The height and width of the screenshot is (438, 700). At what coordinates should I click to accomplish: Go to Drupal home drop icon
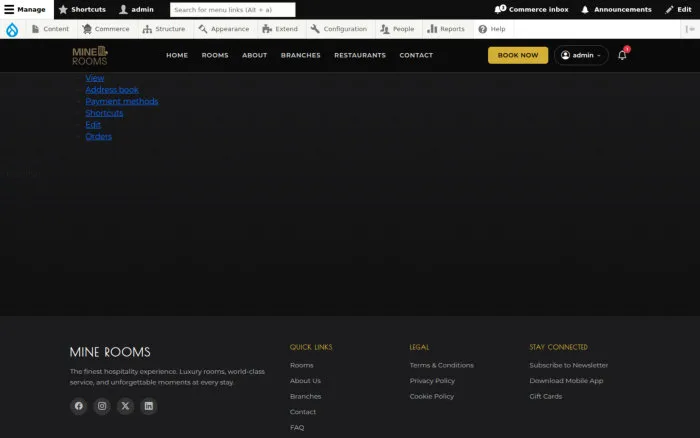pyautogui.click(x=12, y=29)
